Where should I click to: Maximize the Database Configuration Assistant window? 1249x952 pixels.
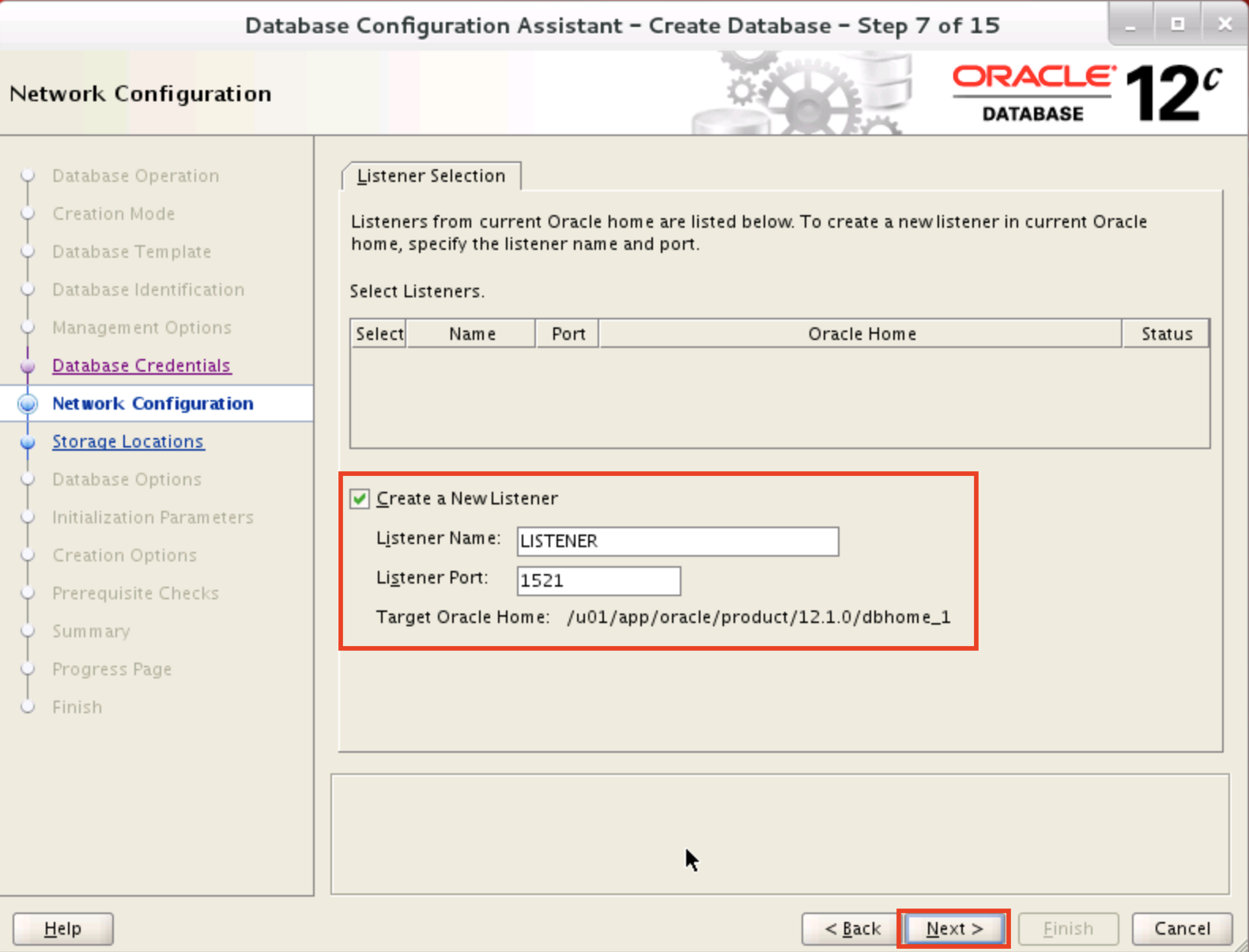(1177, 25)
